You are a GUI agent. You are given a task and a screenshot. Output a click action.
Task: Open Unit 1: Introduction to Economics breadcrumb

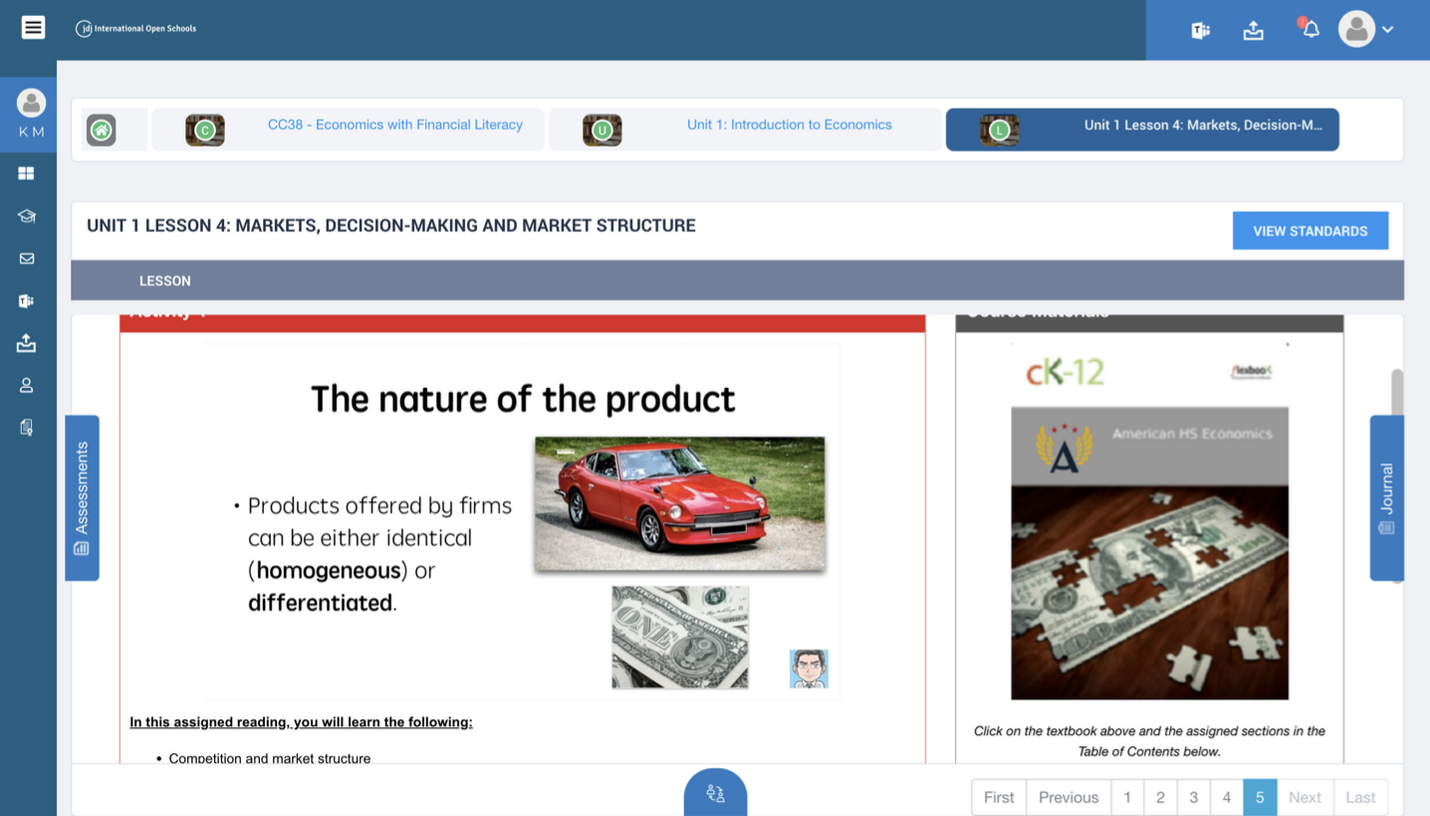789,125
